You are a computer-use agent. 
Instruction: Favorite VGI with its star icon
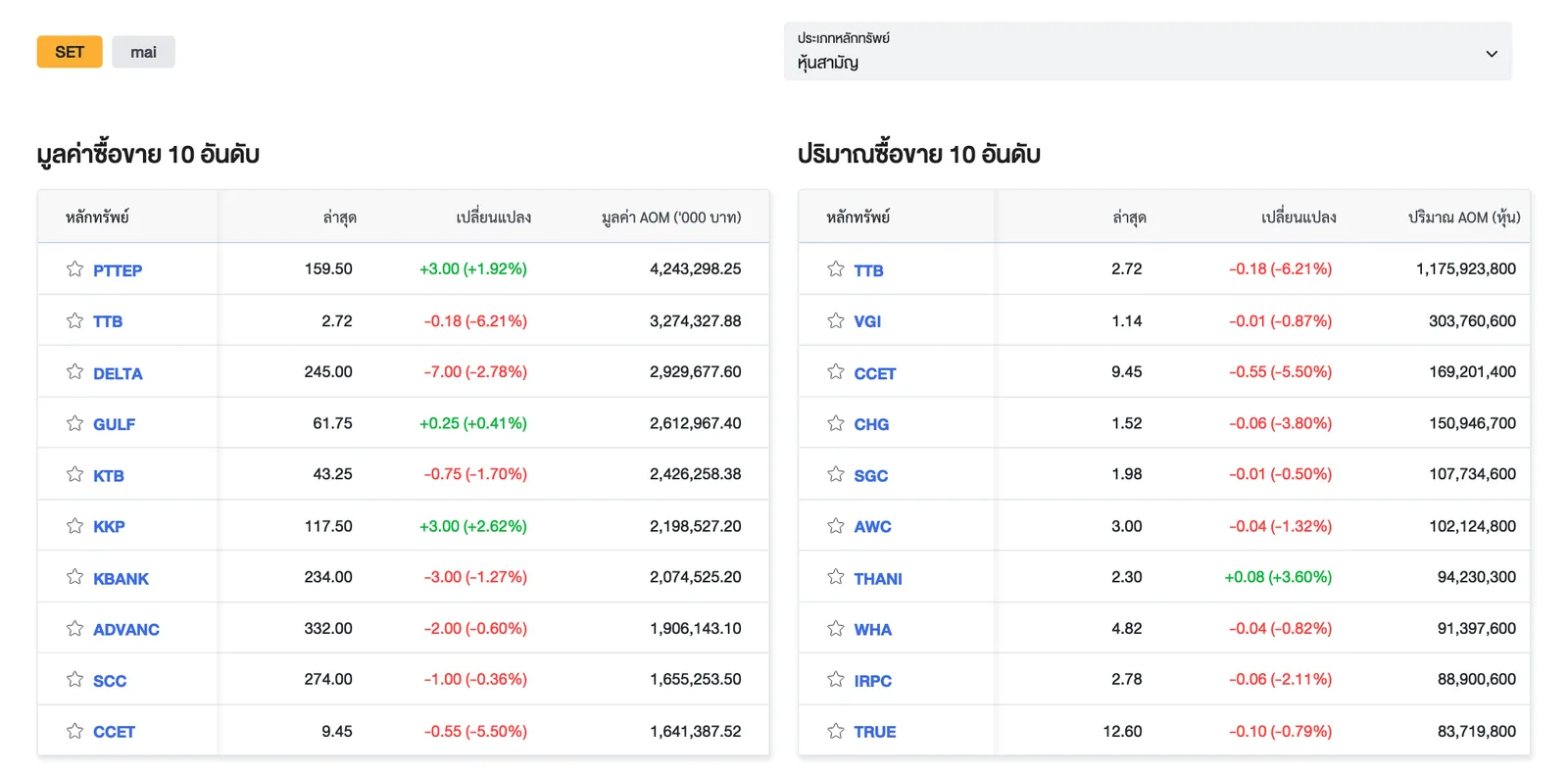[835, 320]
